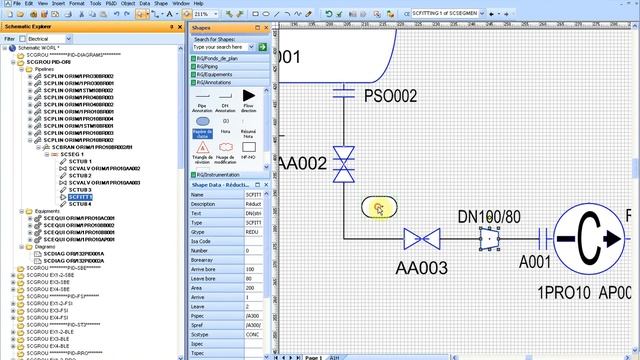Pick the NF-NO rectangle shape
Image resolution: width=640 pixels, height=360 pixels.
tap(249, 150)
